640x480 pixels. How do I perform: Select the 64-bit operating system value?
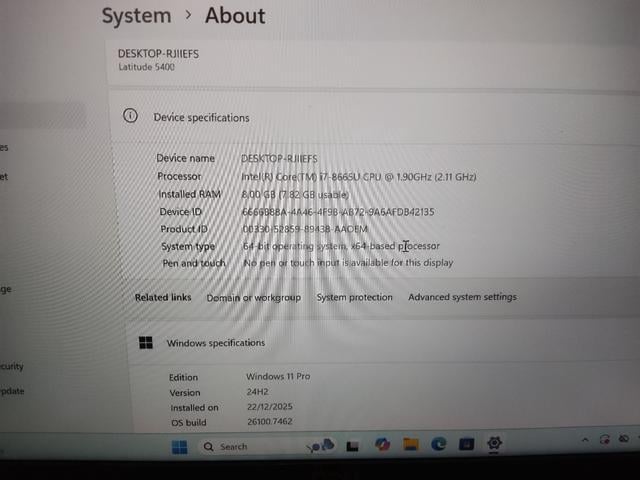(341, 246)
